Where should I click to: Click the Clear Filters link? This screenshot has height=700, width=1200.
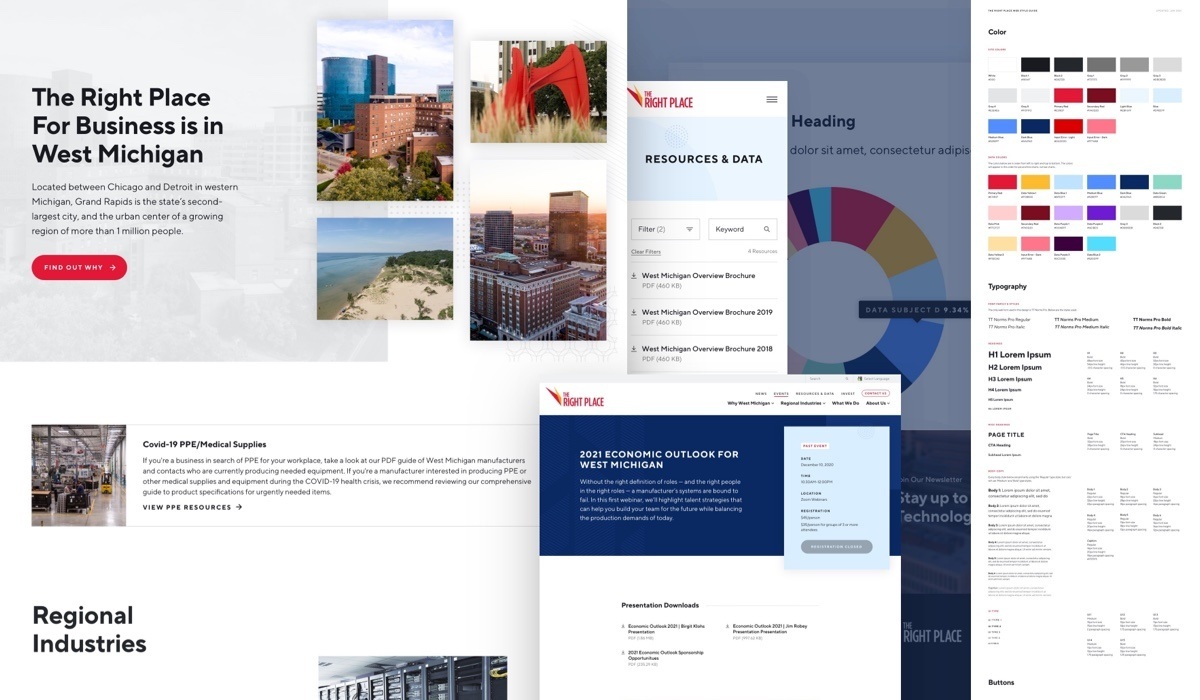645,252
